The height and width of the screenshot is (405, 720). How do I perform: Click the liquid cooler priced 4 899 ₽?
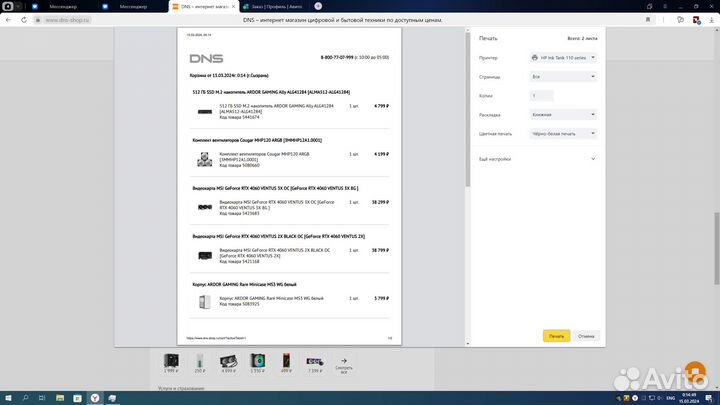[228, 361]
